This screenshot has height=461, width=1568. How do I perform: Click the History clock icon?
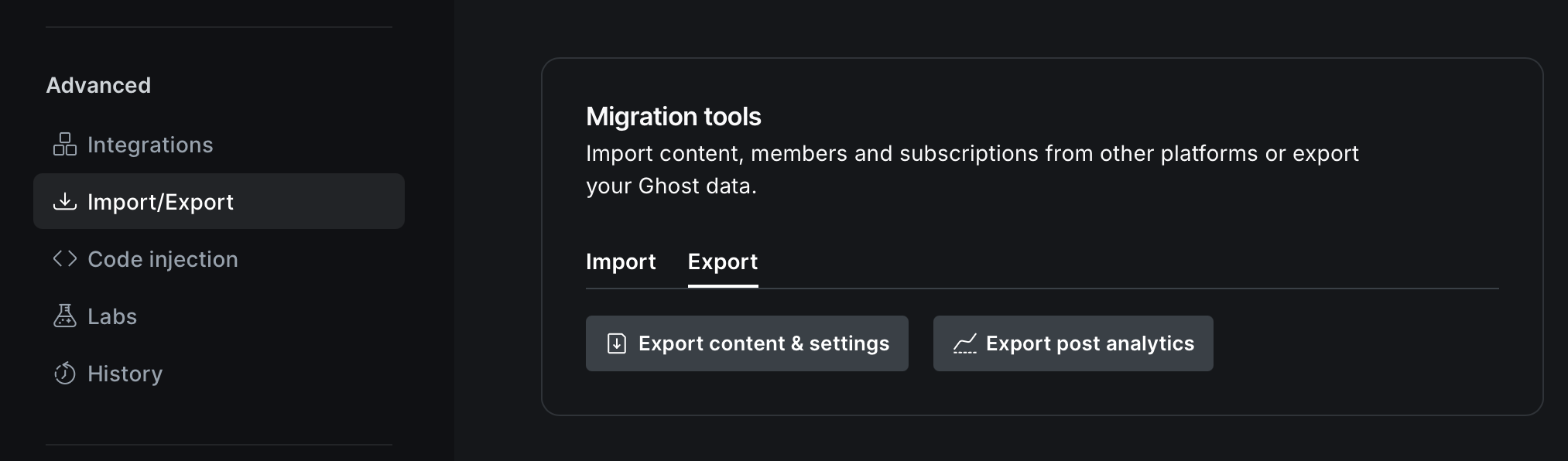(65, 374)
